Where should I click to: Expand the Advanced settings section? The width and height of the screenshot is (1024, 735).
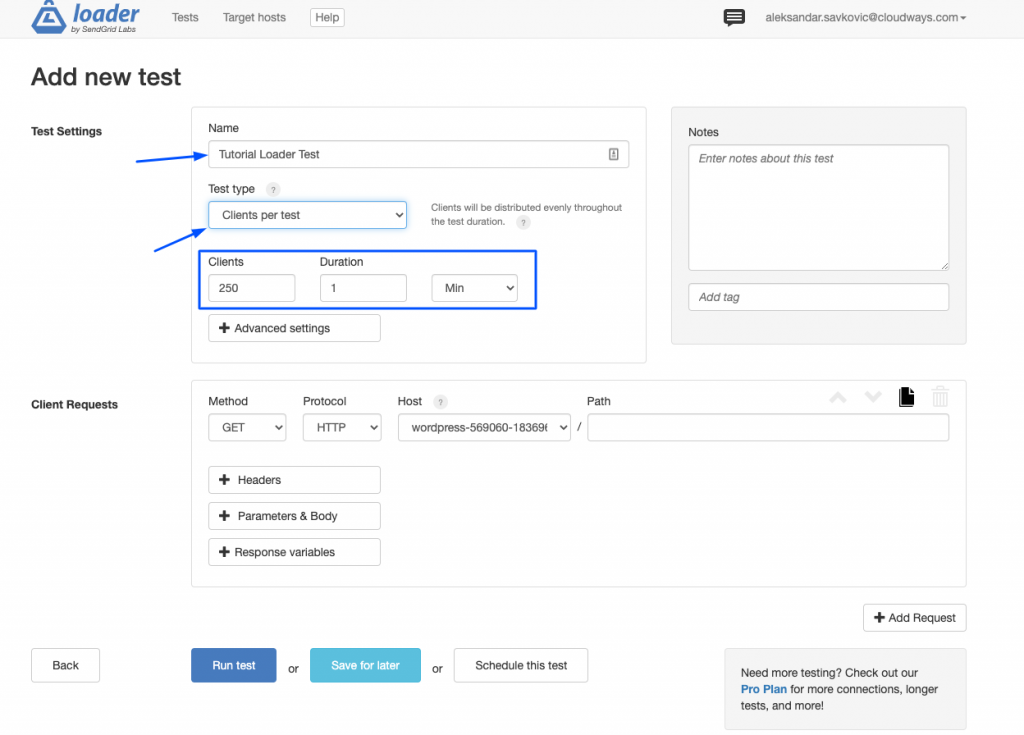[x=294, y=328]
